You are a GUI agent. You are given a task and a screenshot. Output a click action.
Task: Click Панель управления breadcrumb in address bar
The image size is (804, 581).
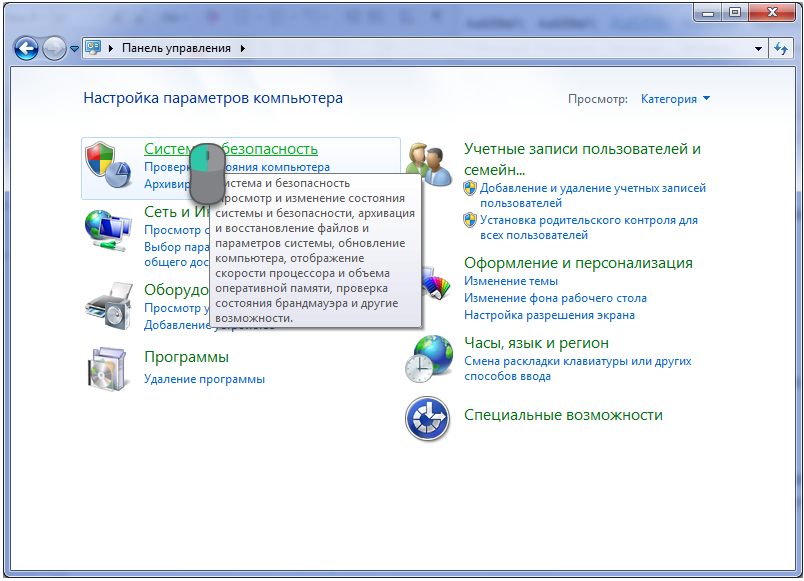coord(176,48)
